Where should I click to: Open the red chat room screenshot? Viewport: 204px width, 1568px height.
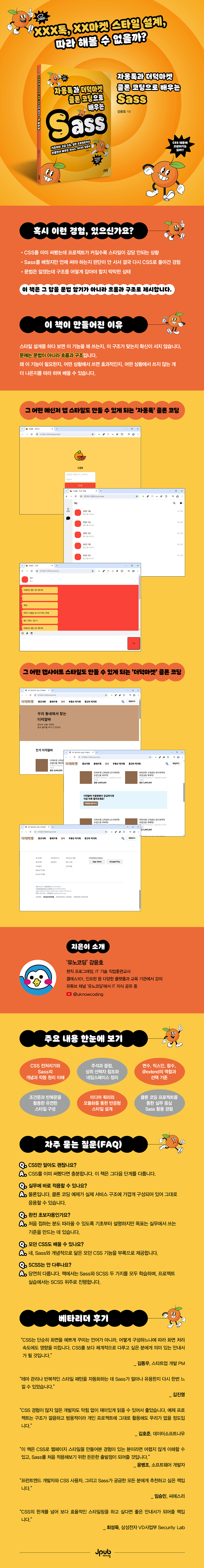(80, 607)
